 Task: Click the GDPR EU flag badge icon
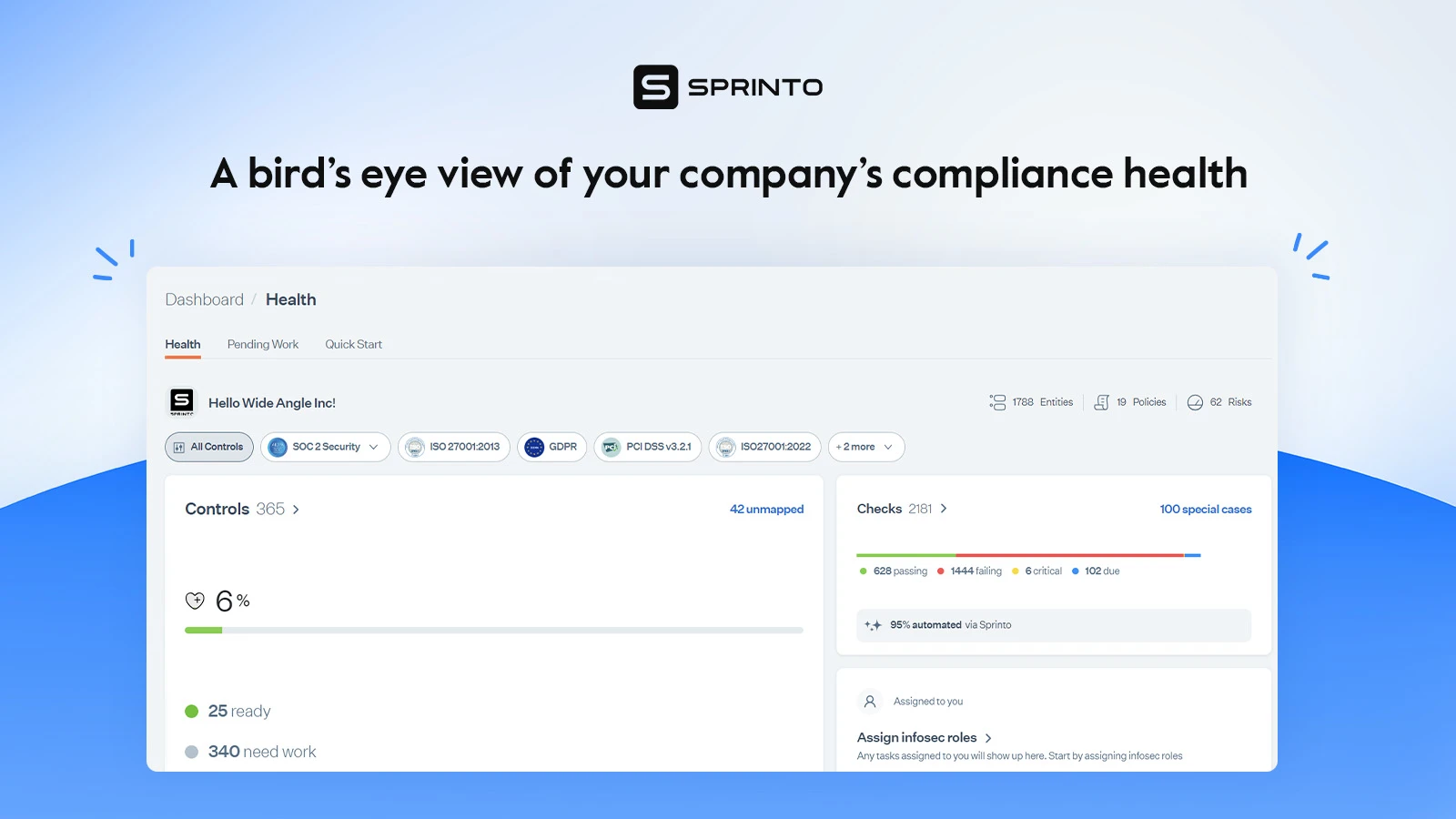click(x=534, y=447)
